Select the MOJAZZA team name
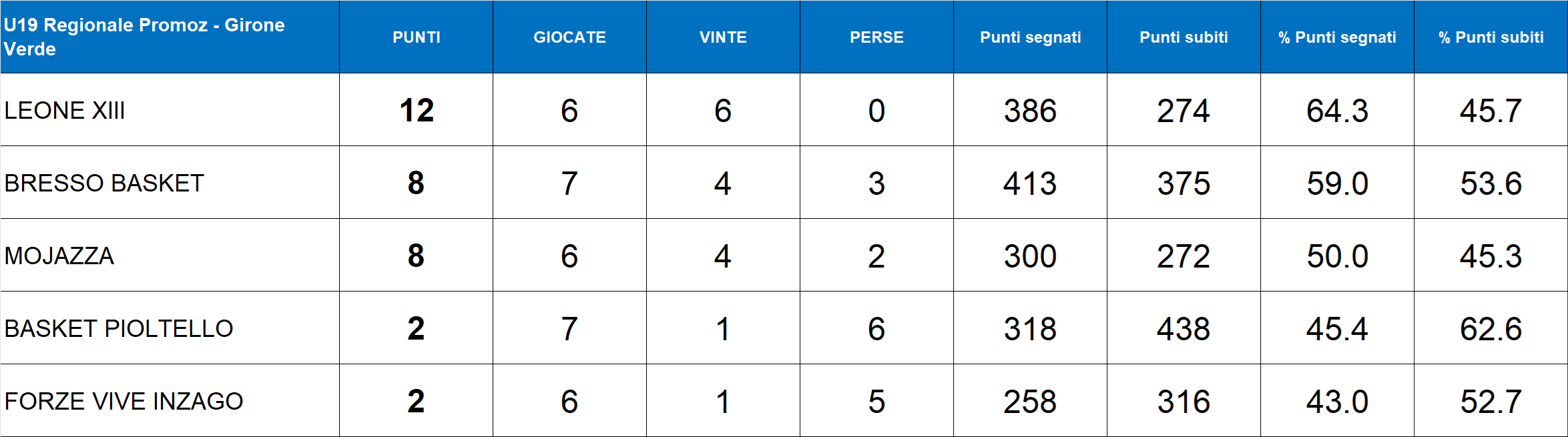 click(59, 256)
